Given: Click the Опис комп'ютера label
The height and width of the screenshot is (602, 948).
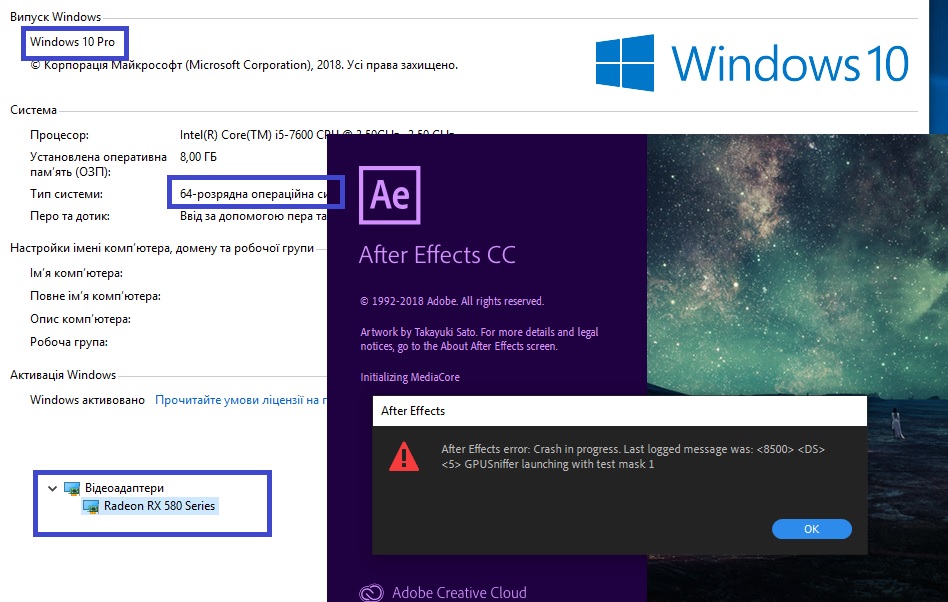Looking at the screenshot, I should coord(80,319).
